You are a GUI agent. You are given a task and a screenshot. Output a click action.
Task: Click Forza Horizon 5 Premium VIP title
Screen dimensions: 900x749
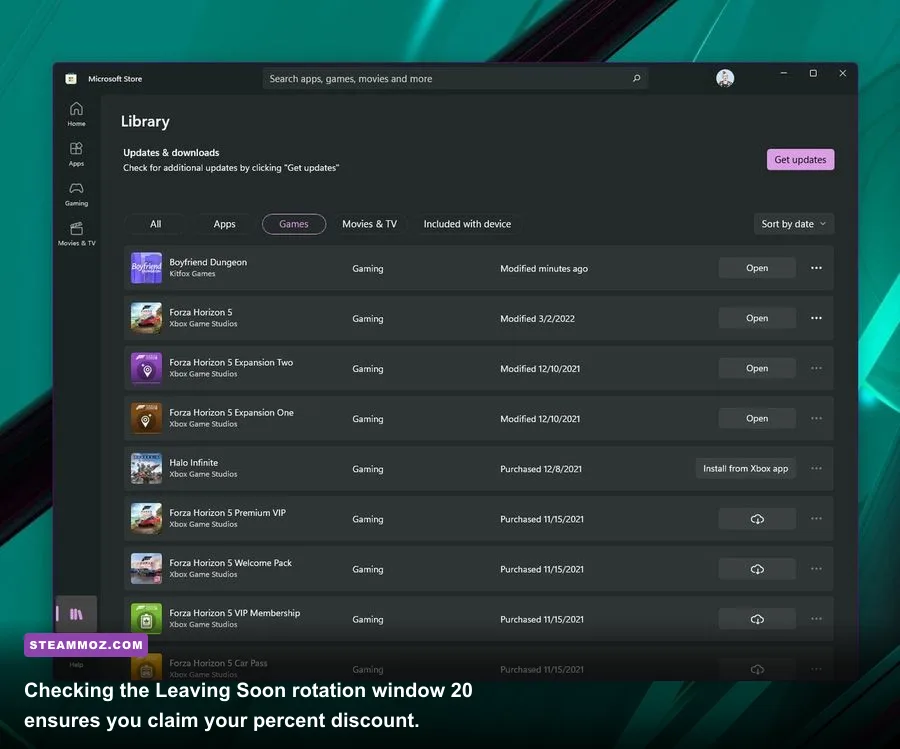tap(227, 513)
